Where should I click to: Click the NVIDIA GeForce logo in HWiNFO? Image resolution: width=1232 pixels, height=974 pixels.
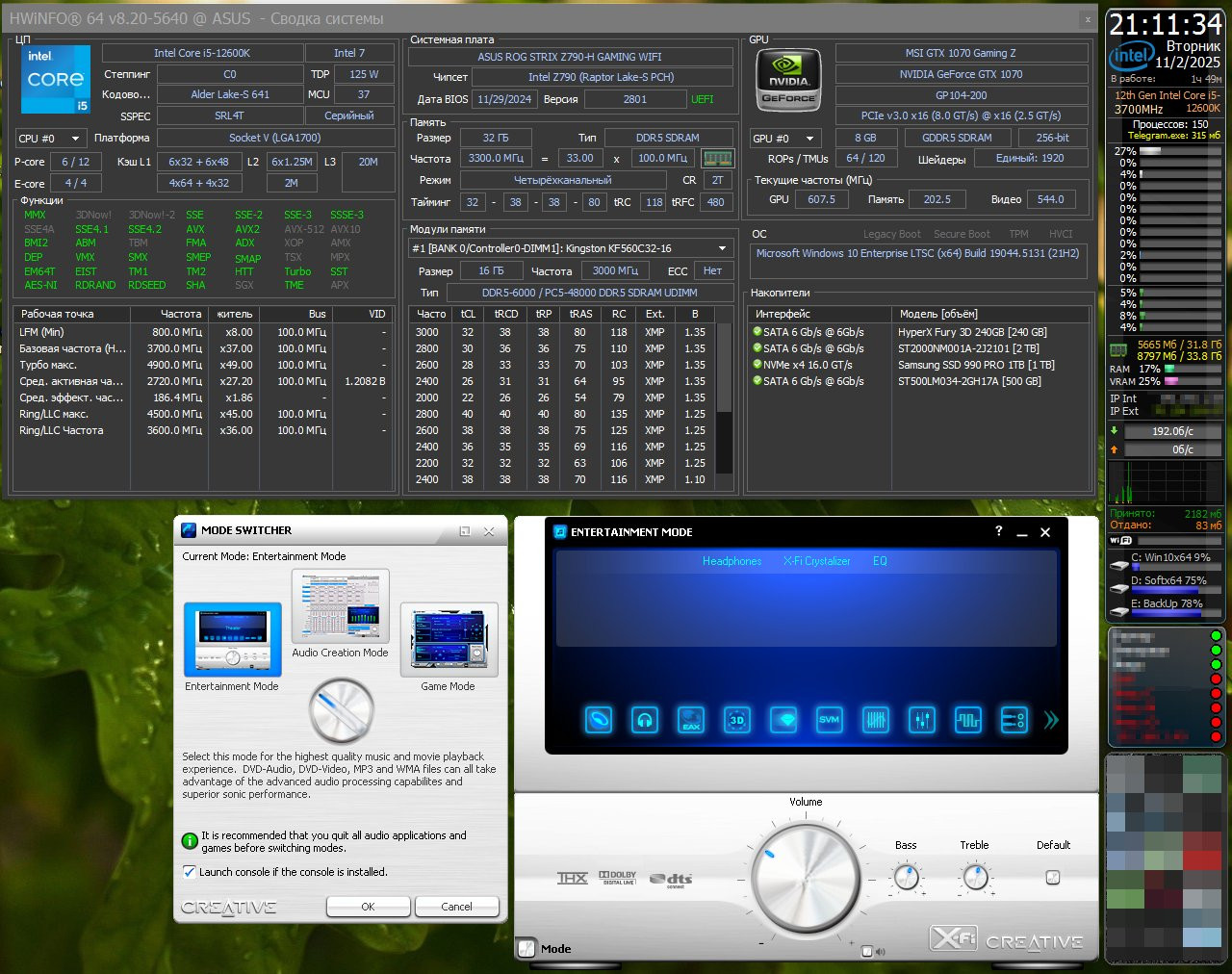(x=788, y=79)
